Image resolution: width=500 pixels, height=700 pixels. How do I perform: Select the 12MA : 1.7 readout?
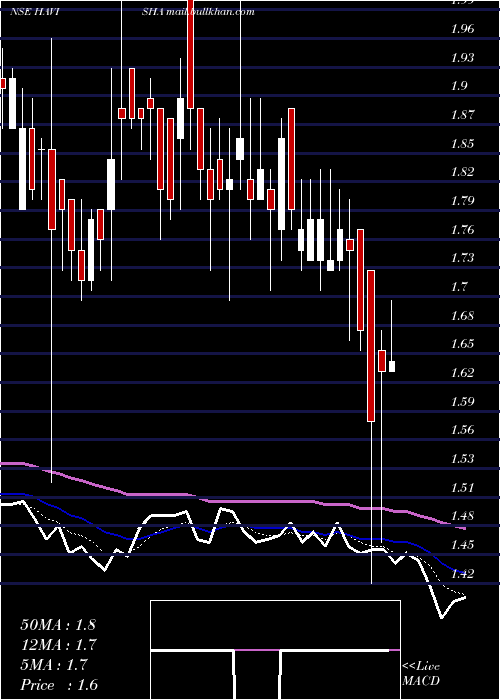(59, 645)
